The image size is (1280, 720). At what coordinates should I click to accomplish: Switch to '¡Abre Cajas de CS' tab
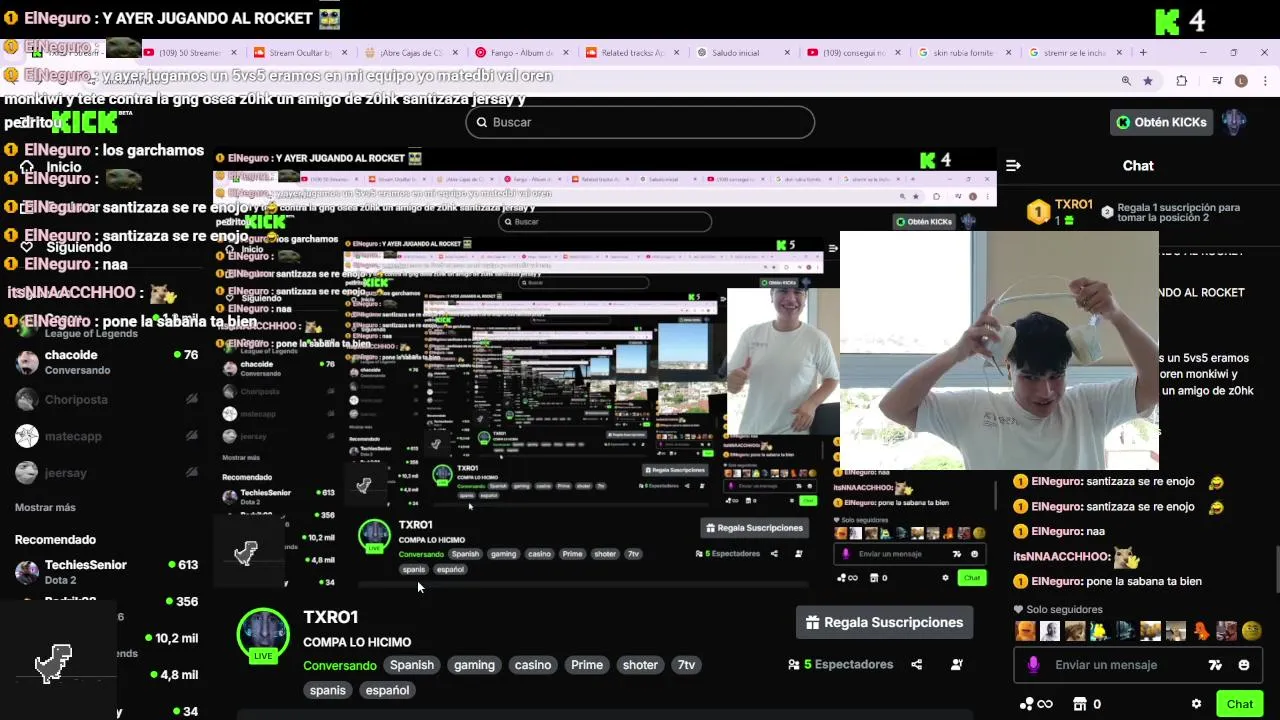click(410, 53)
